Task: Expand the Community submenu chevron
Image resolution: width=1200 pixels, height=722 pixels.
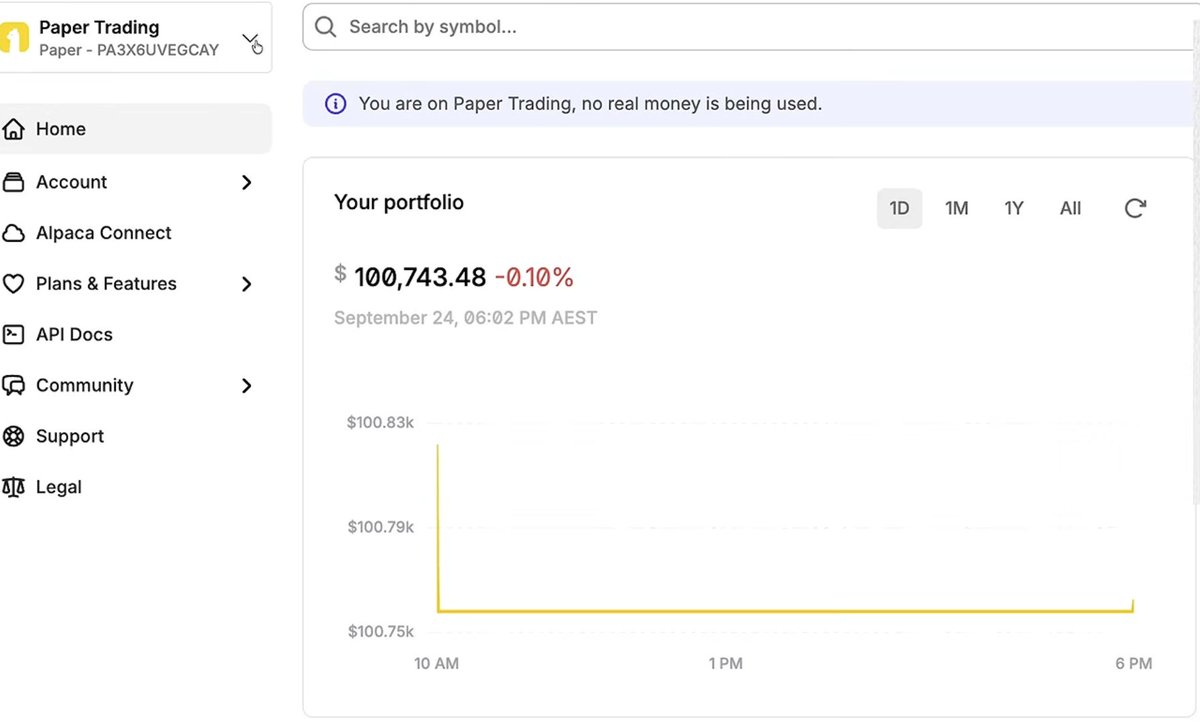Action: (x=247, y=386)
